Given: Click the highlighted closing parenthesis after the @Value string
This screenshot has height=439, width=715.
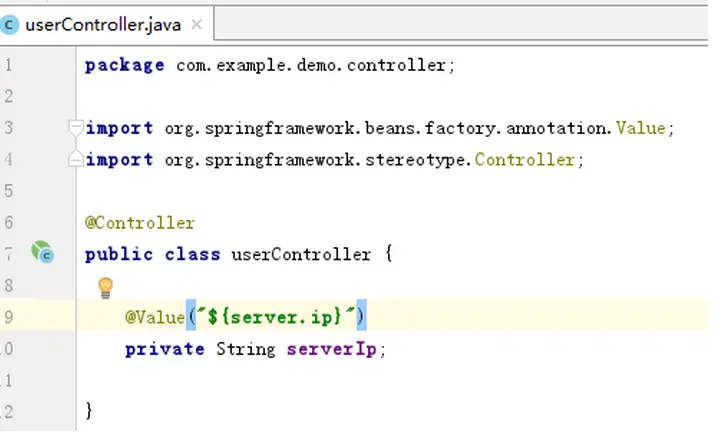Looking at the screenshot, I should [x=361, y=315].
